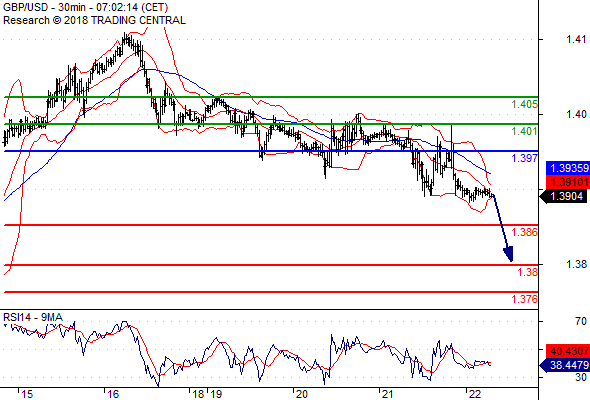
Task: Click the red 40.4307 RSI value tag
Action: point(568,351)
